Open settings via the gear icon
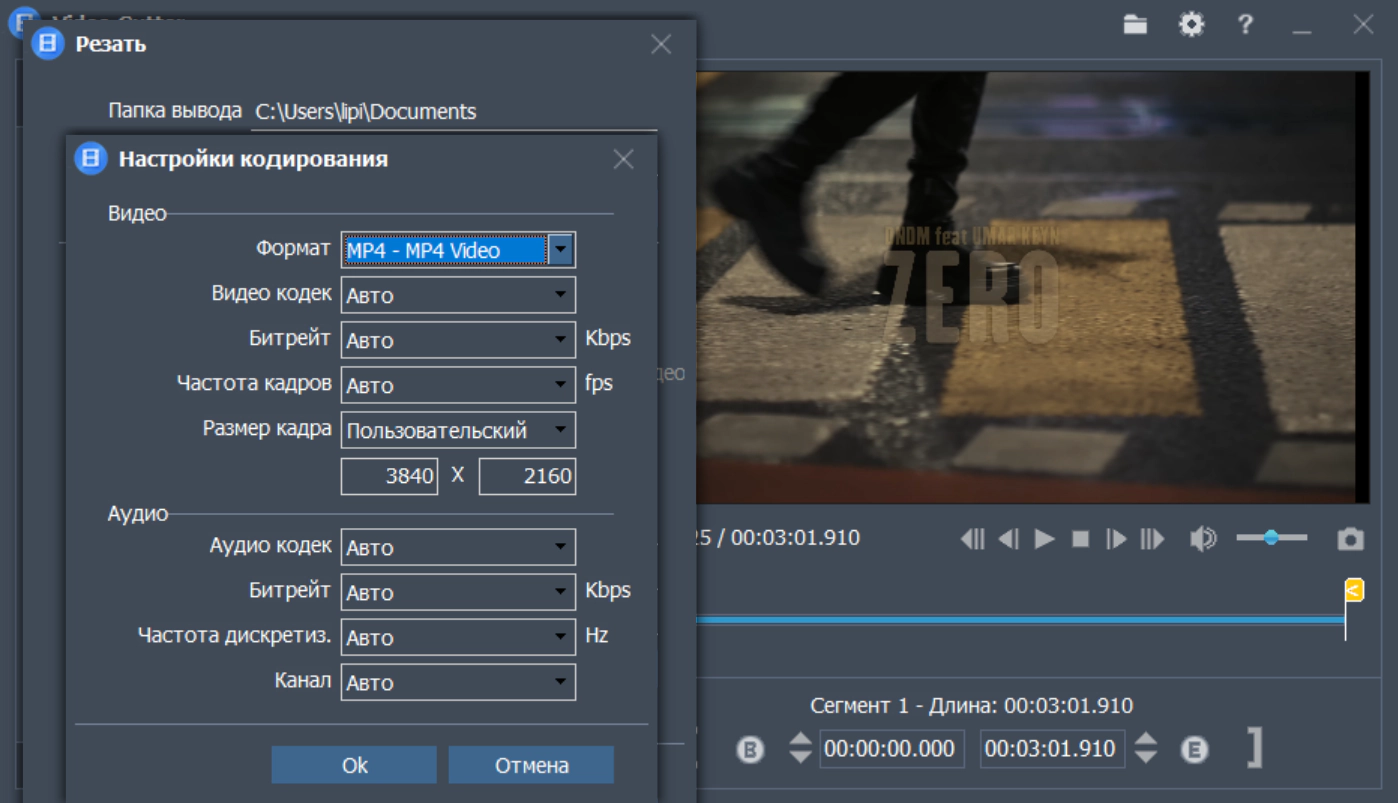 [1191, 25]
